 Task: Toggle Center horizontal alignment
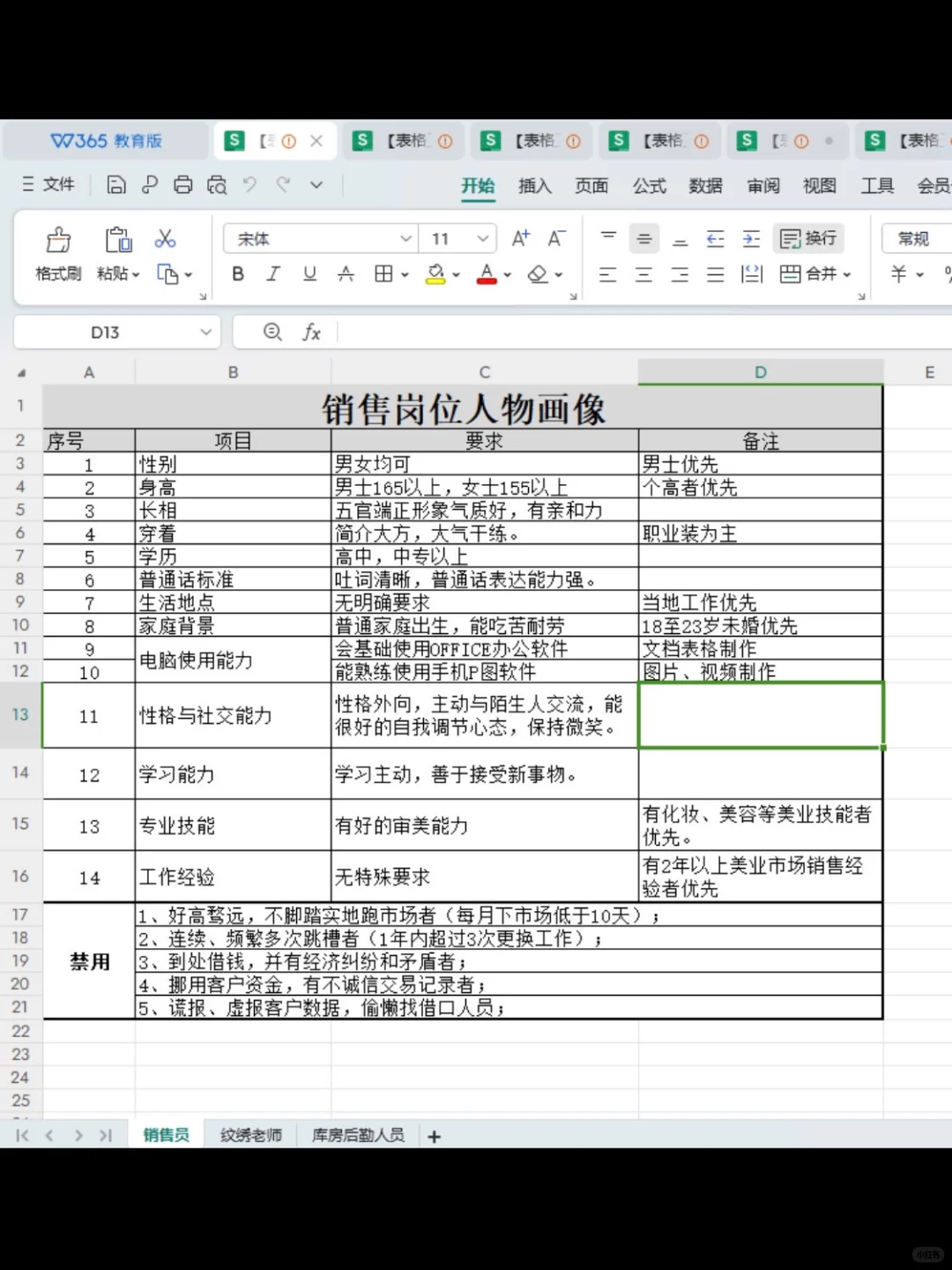click(x=644, y=274)
